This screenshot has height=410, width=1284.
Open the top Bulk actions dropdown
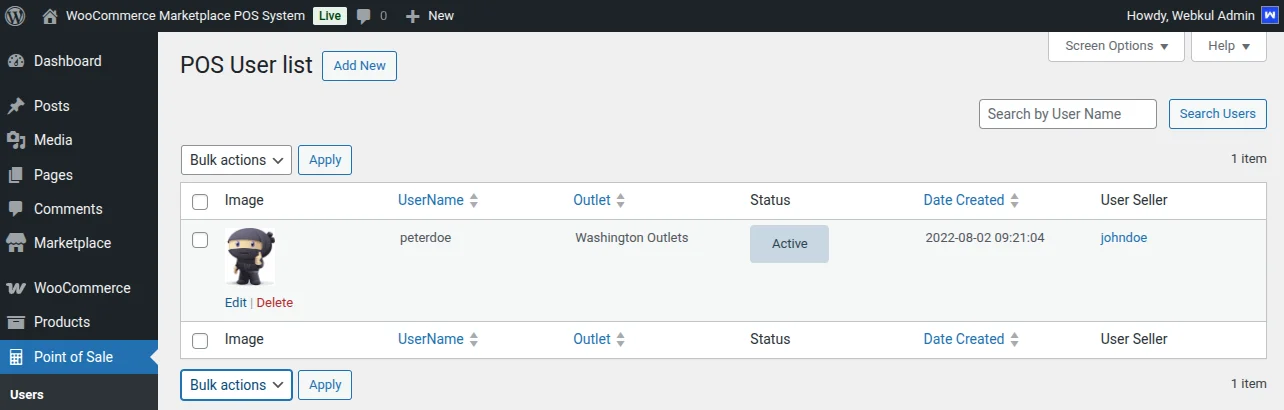[x=236, y=160]
